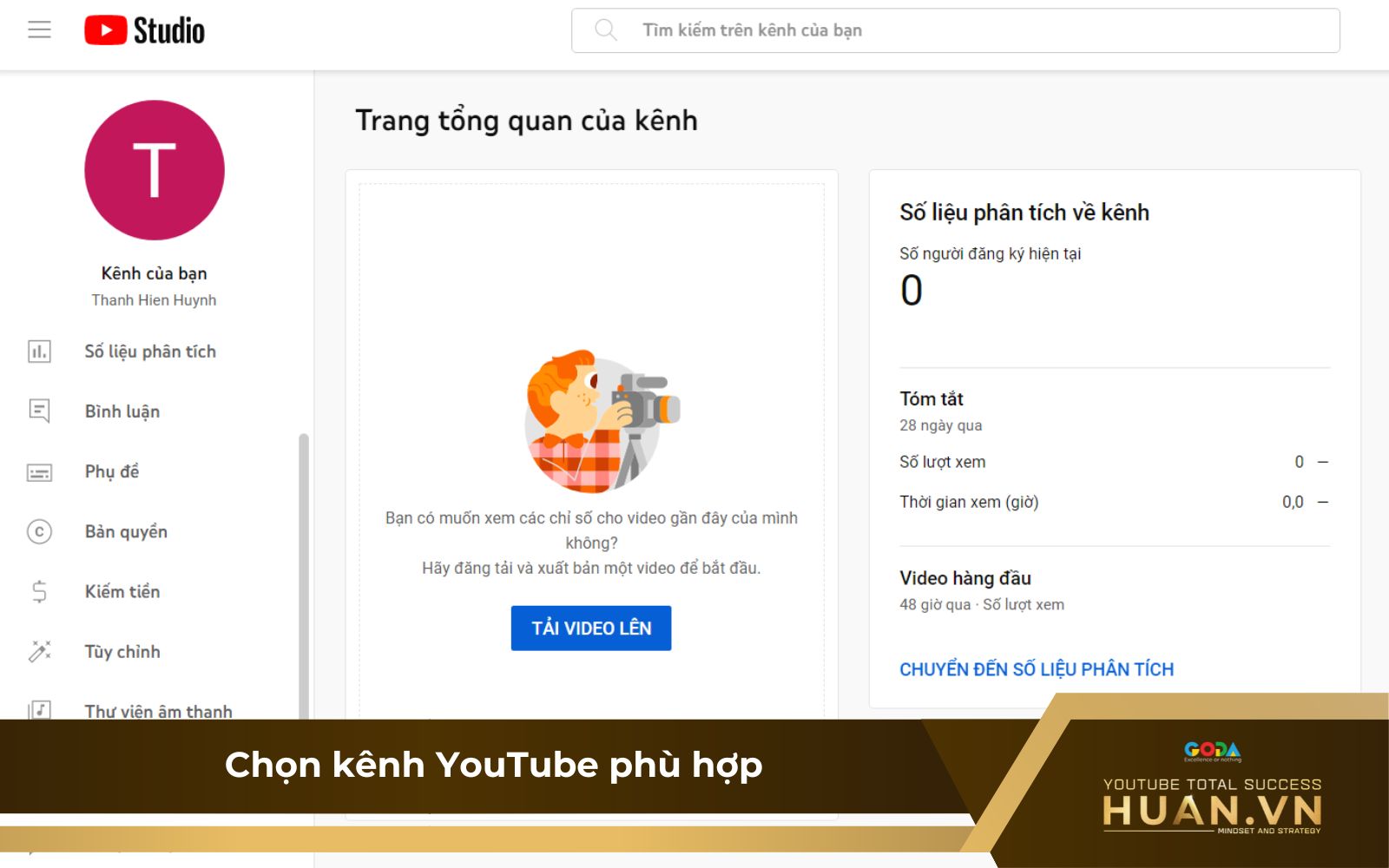The width and height of the screenshot is (1389, 868).
Task: Focus the channel search field
Action: point(955,30)
